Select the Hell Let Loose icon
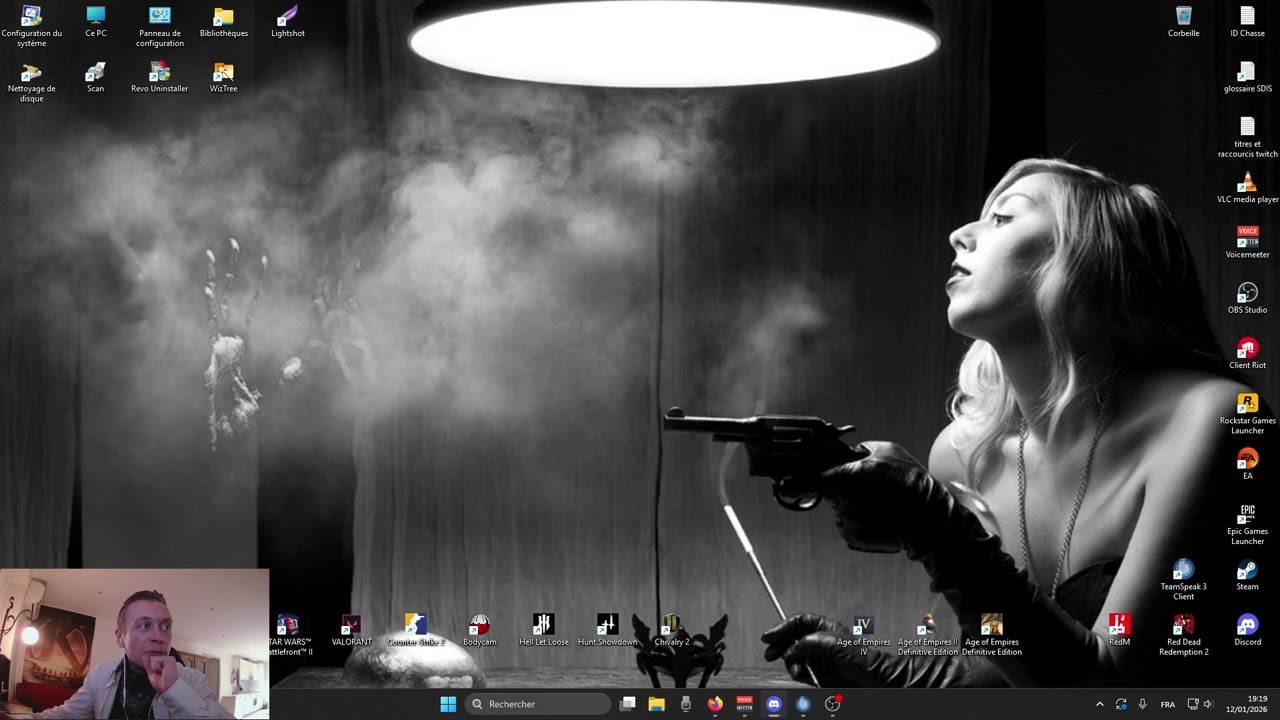The height and width of the screenshot is (720, 1280). click(x=543, y=630)
